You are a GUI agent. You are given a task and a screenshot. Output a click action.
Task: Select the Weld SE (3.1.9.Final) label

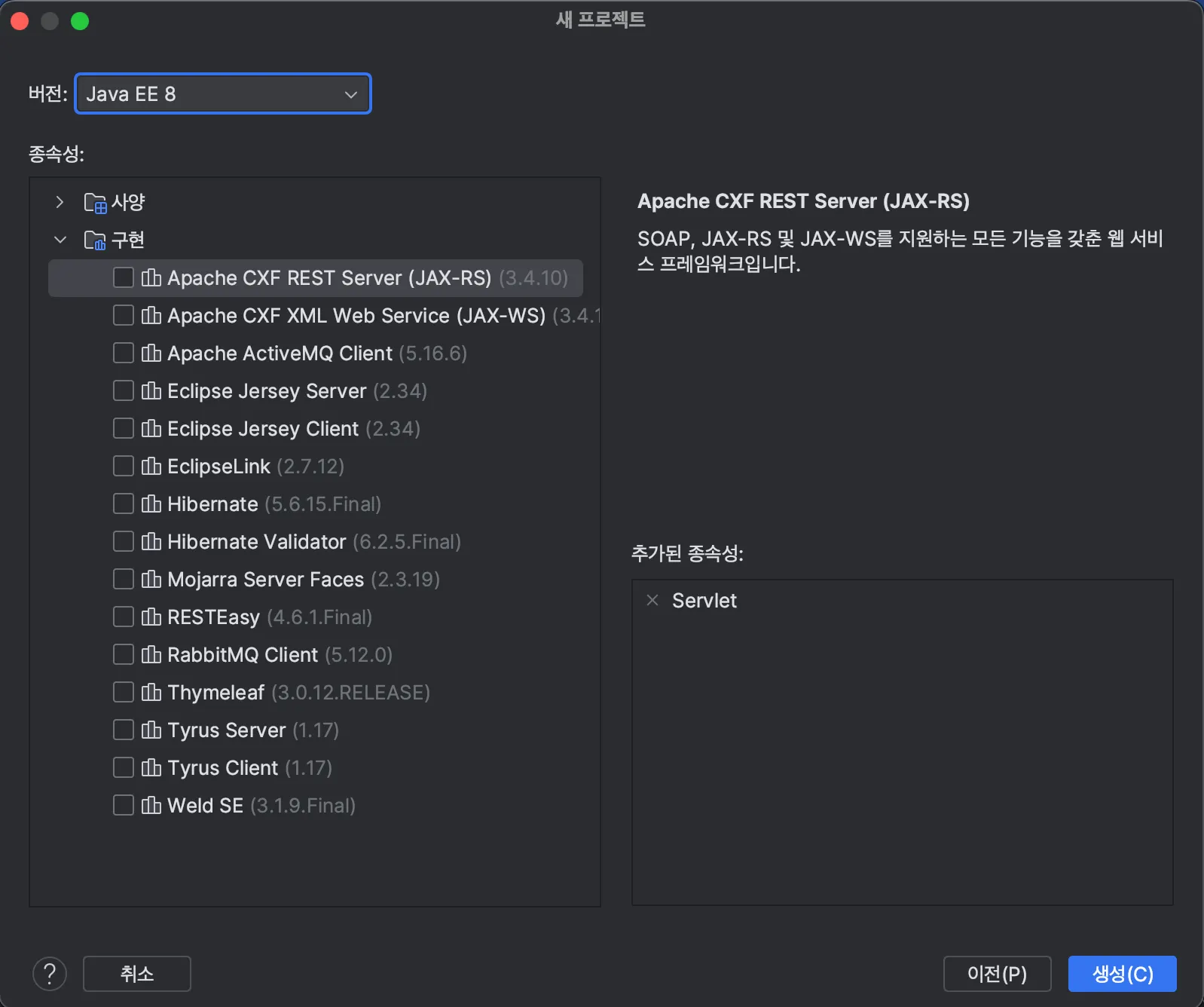point(261,806)
